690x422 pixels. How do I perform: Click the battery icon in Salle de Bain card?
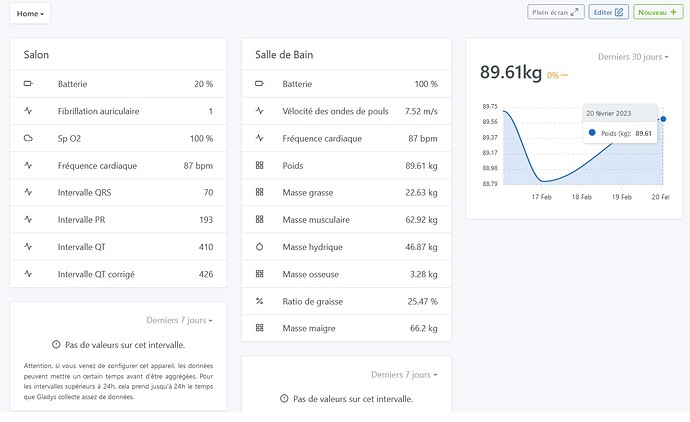(x=260, y=84)
